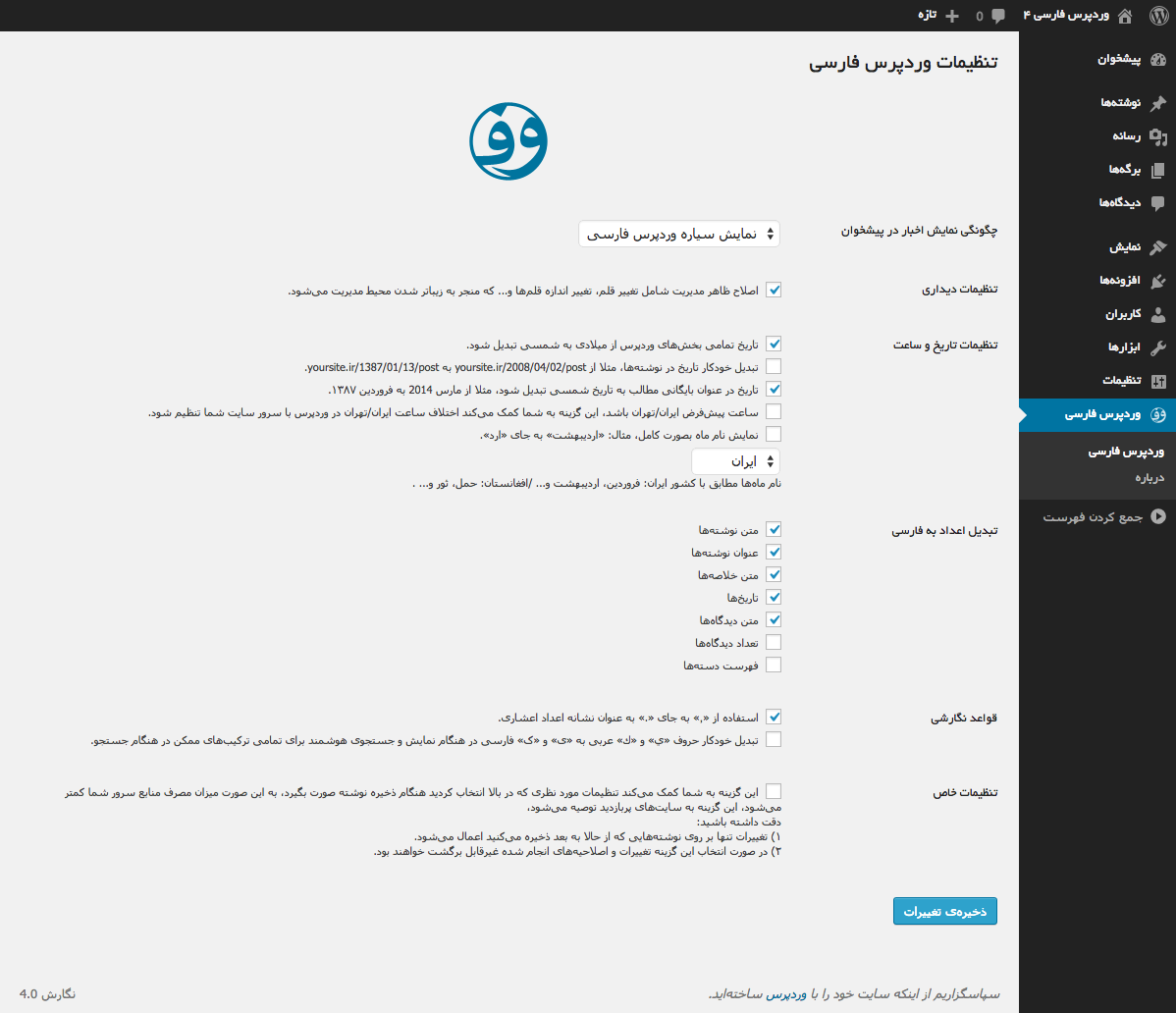Select active وردپرس فارسی sidebar menu

1097,414
